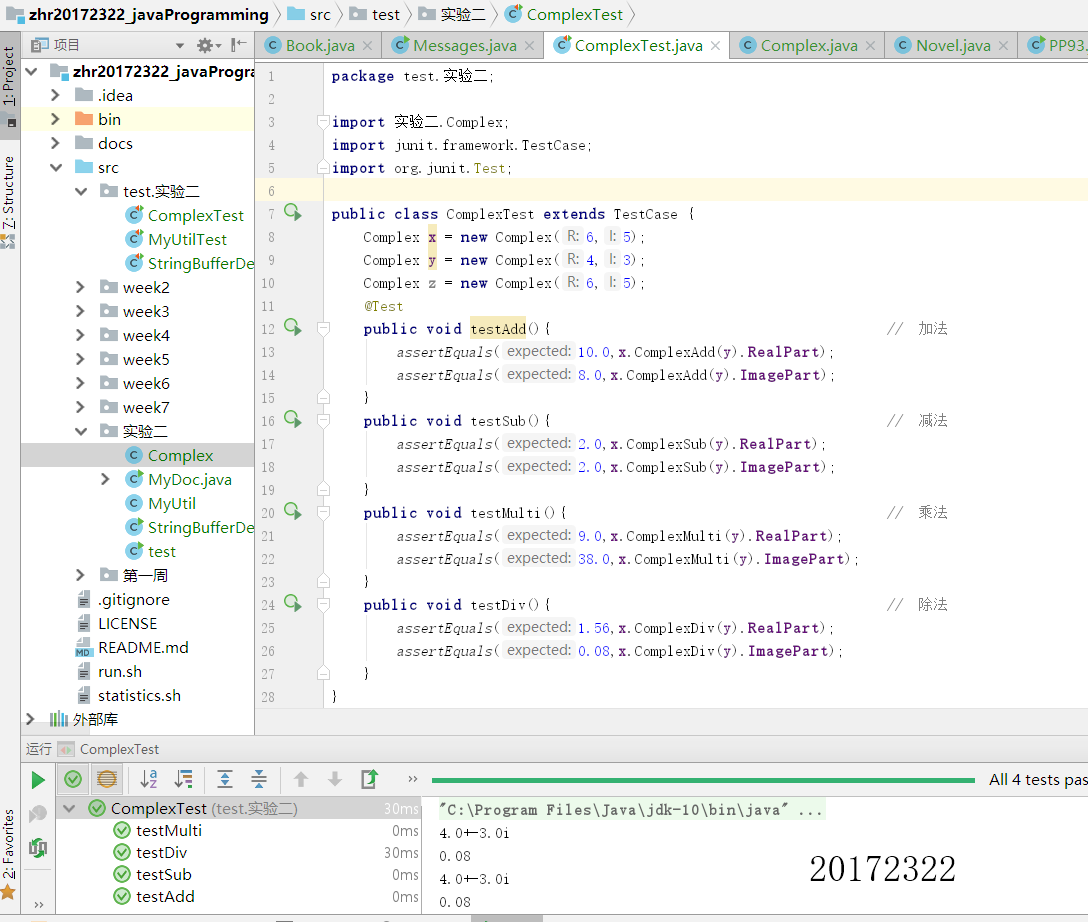Select ComplexTest file in project tree
Screen dimensions: 1088x922
(185, 215)
